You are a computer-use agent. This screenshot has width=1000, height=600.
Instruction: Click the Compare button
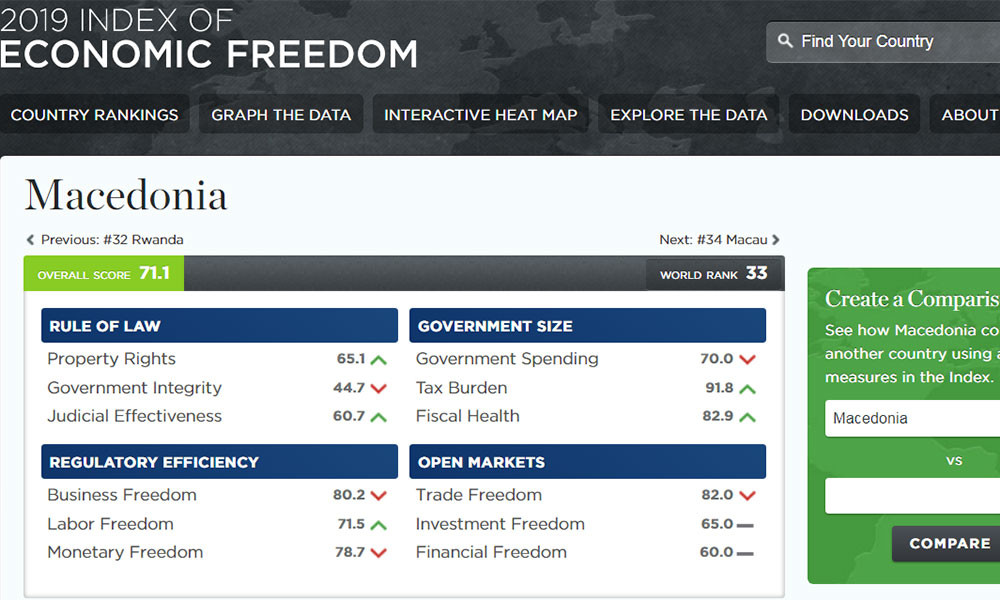[x=946, y=543]
